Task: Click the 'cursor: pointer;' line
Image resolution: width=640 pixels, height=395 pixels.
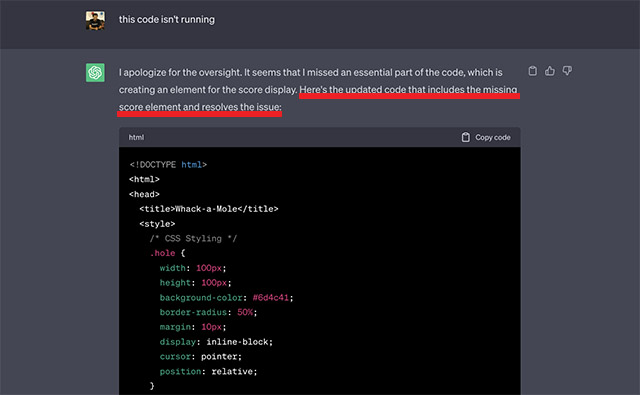Action: pos(200,357)
